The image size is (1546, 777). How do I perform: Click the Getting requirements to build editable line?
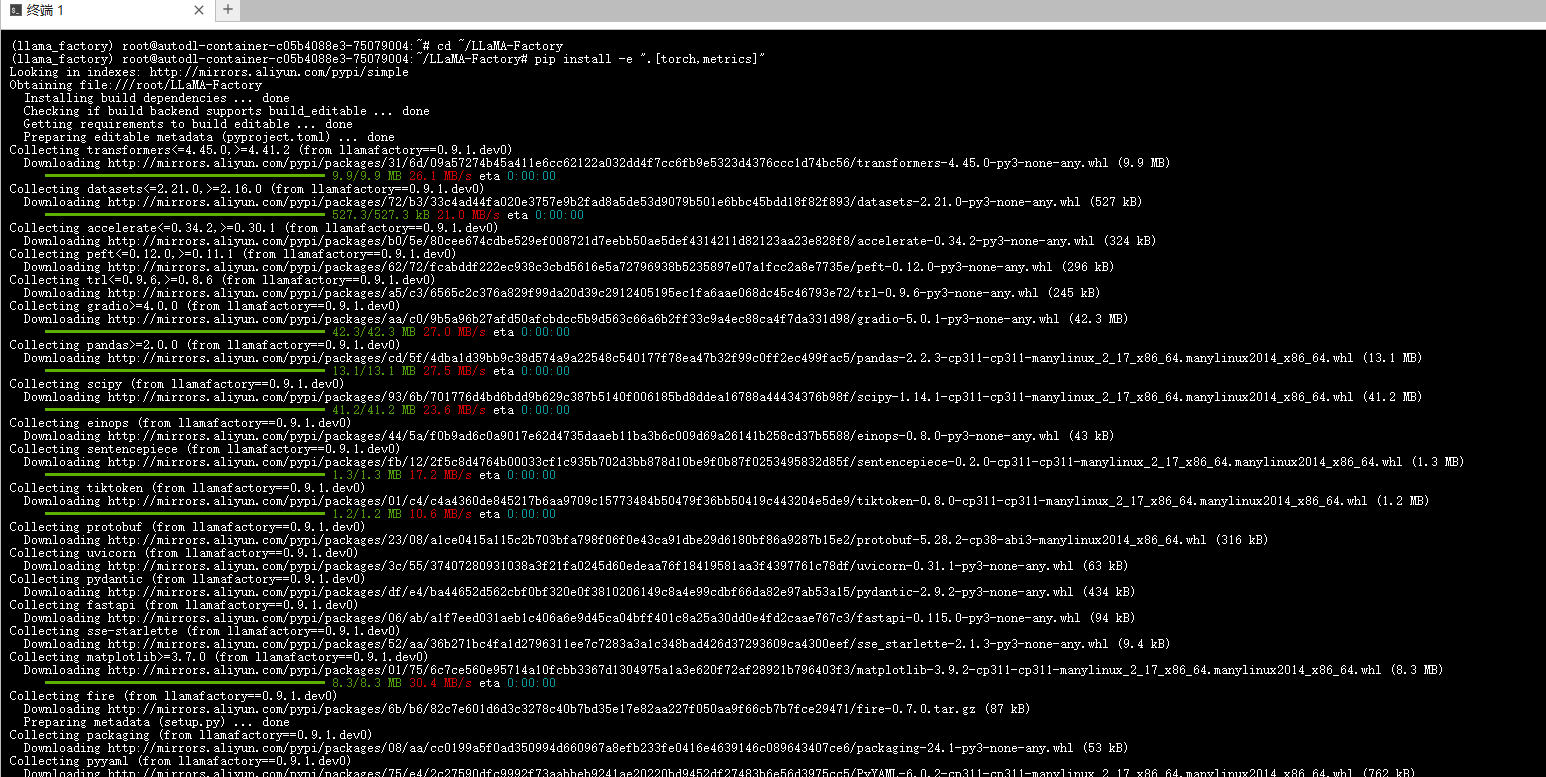[188, 124]
